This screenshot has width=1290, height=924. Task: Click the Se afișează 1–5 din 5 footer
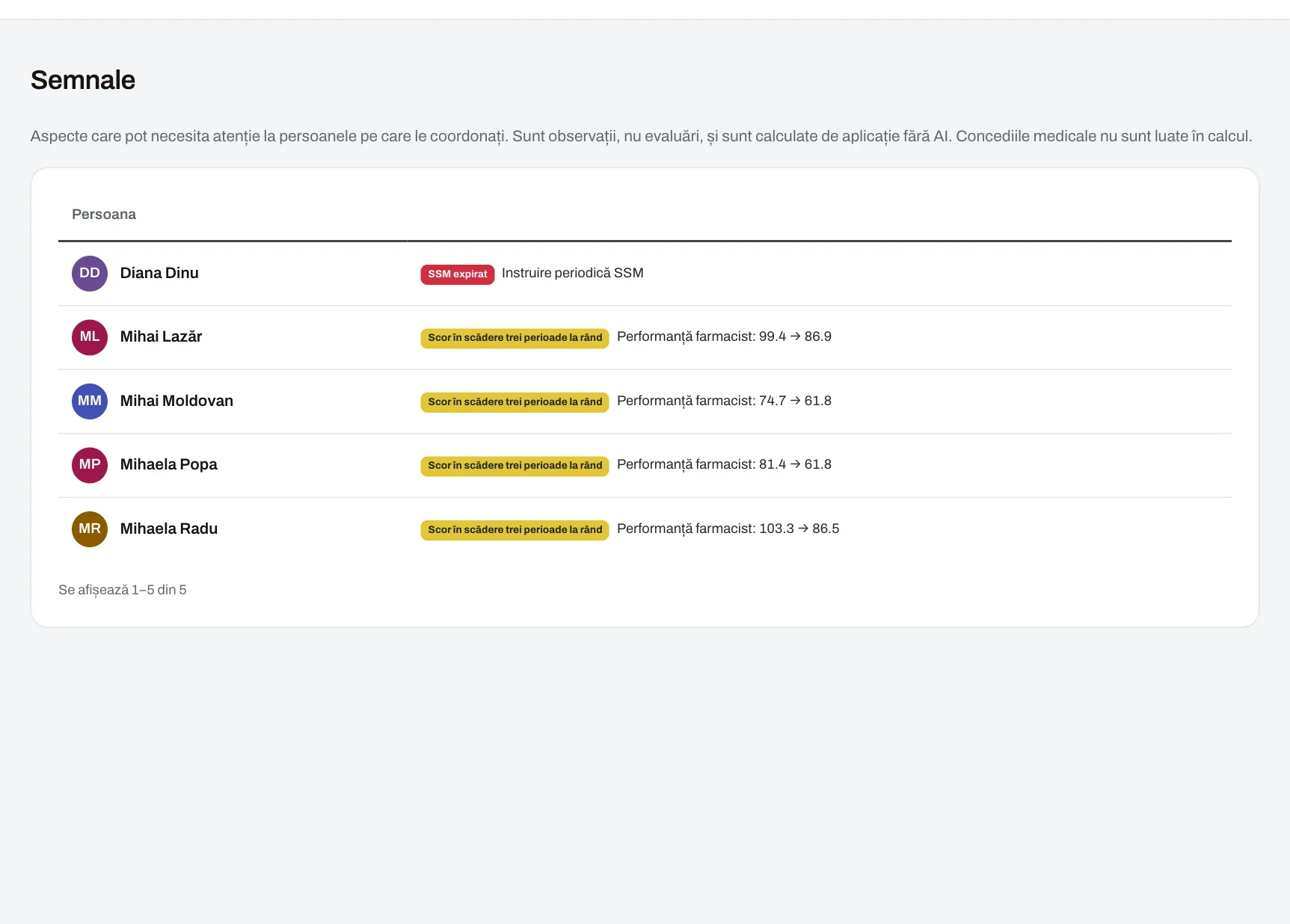pos(123,590)
